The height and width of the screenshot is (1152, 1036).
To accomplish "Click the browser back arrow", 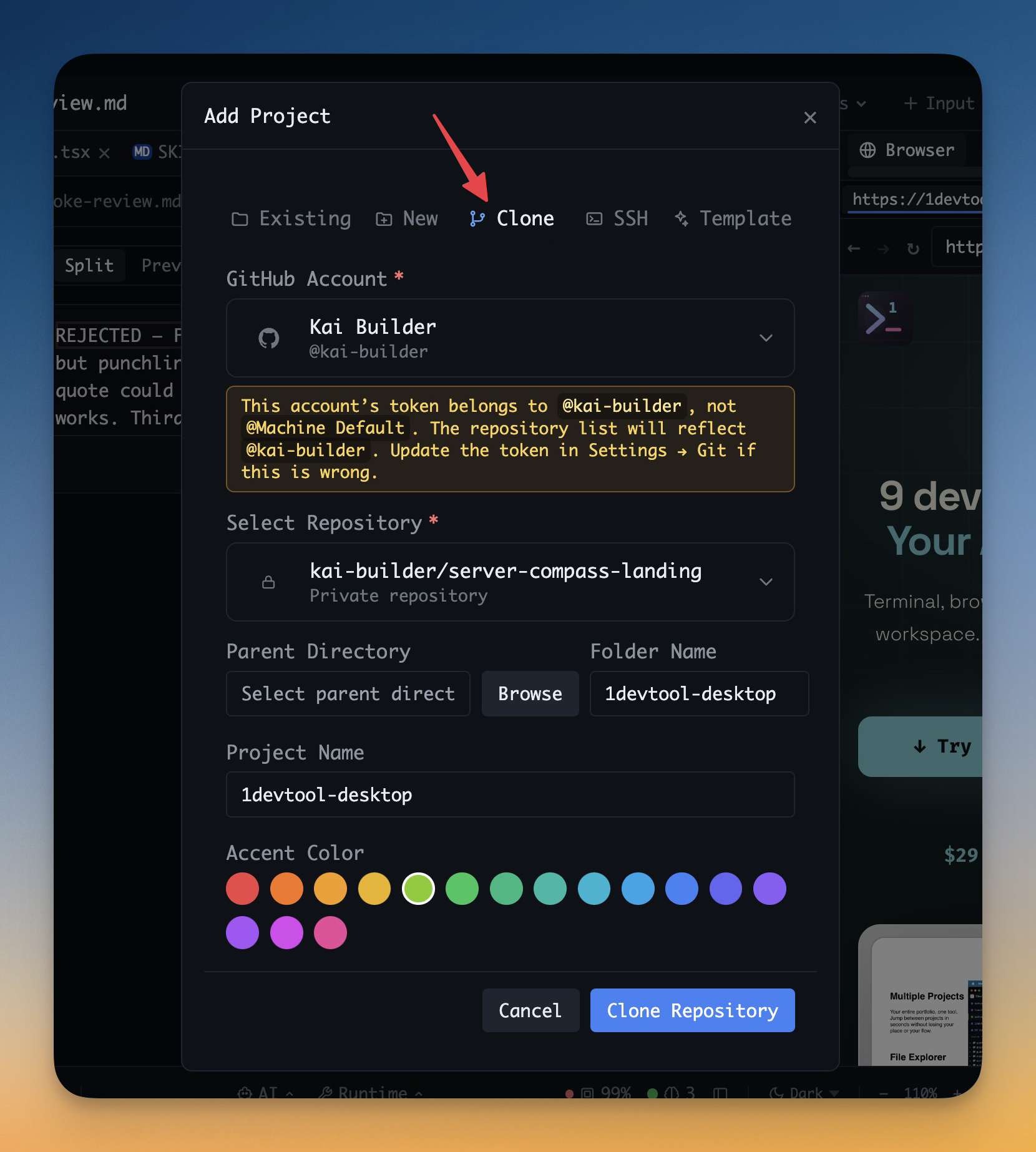I will coord(854,249).
